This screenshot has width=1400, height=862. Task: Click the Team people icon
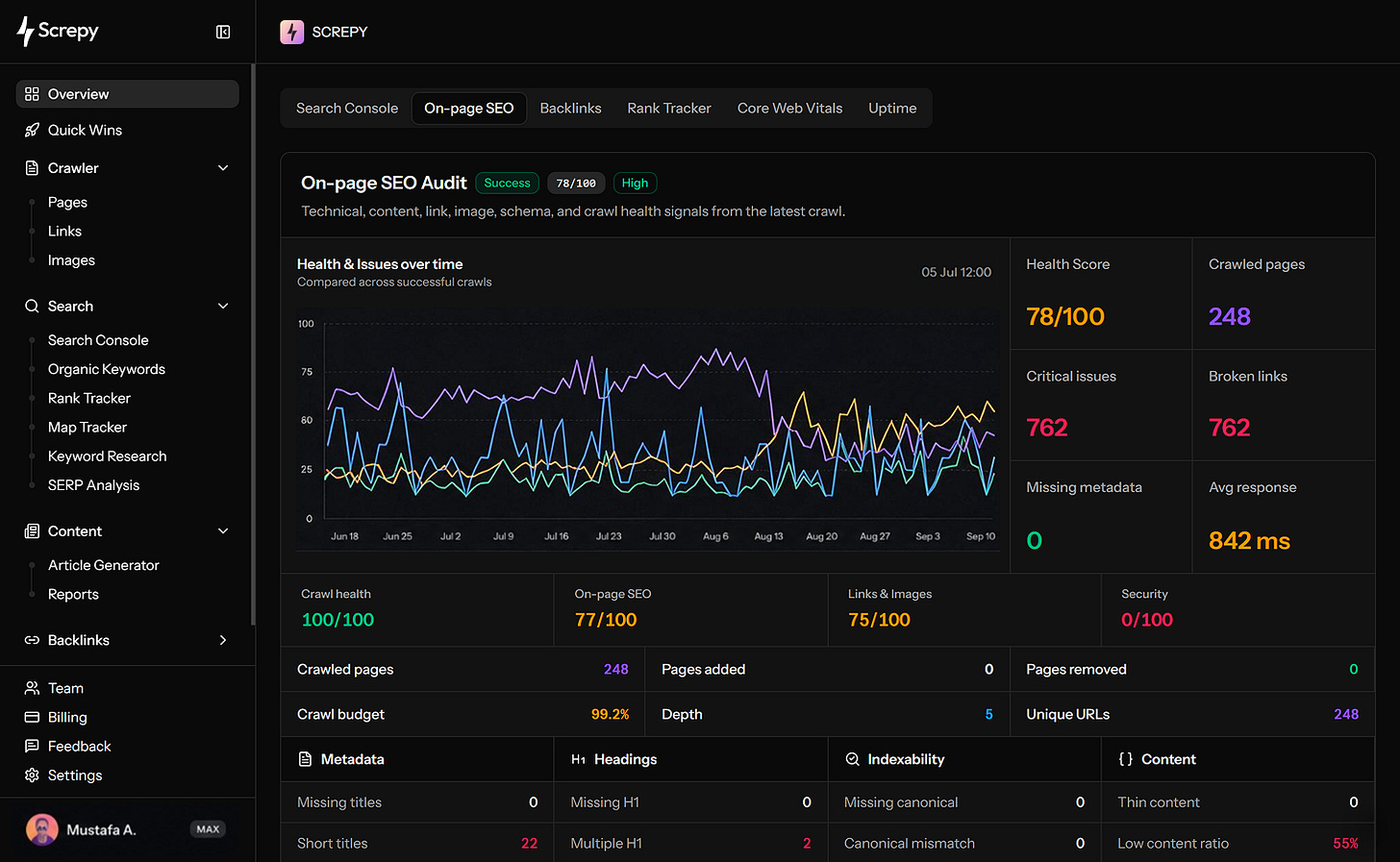pyautogui.click(x=32, y=688)
